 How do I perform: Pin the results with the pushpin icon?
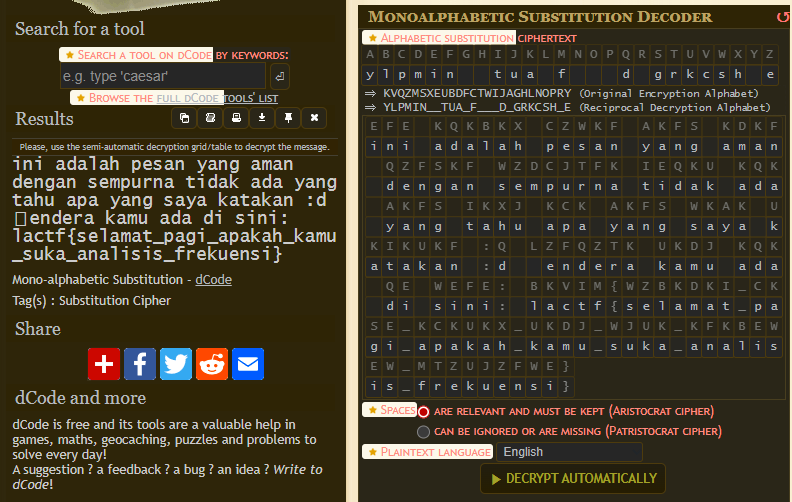[x=288, y=118]
